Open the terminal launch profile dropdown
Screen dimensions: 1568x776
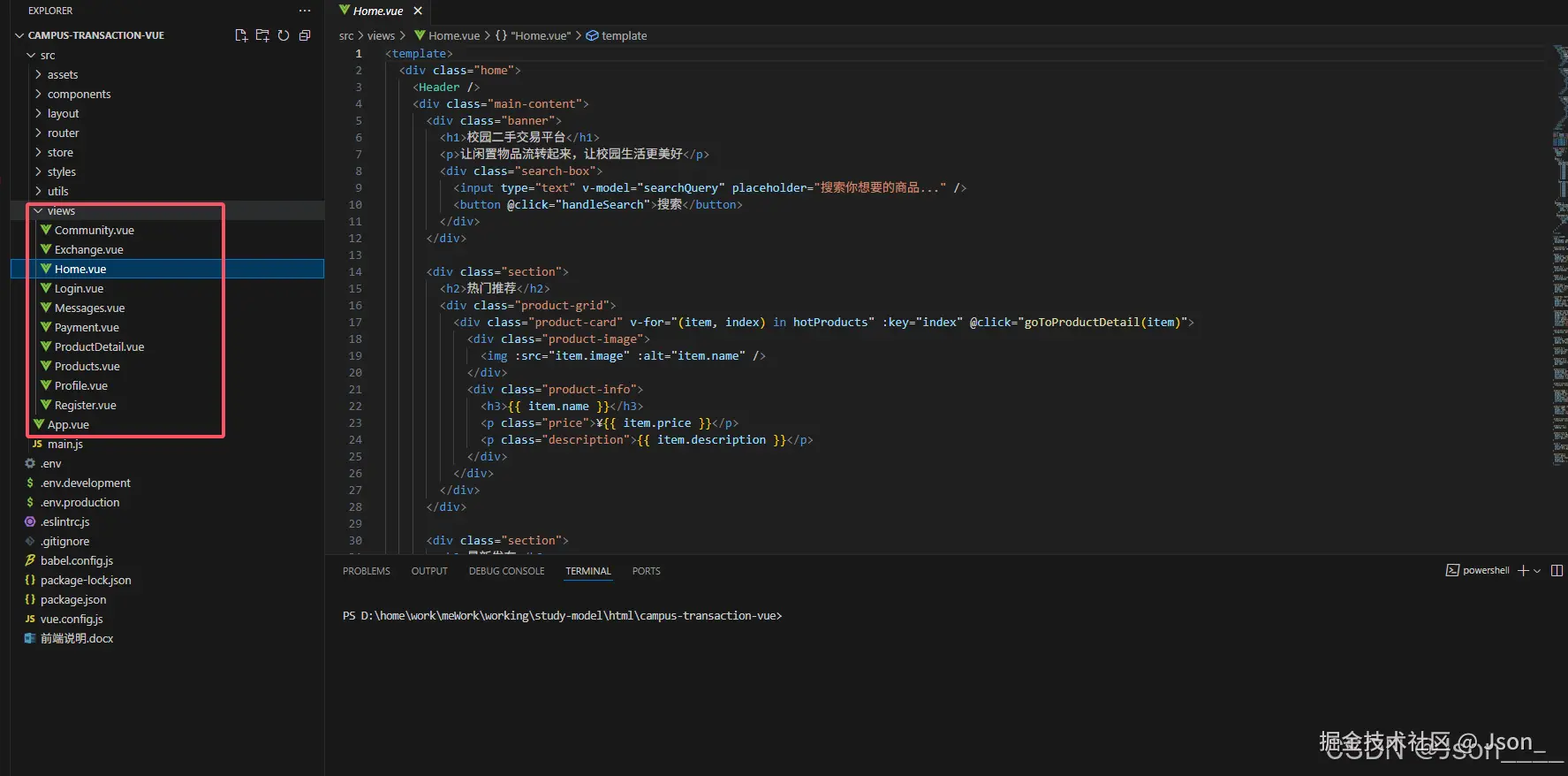pos(1537,571)
